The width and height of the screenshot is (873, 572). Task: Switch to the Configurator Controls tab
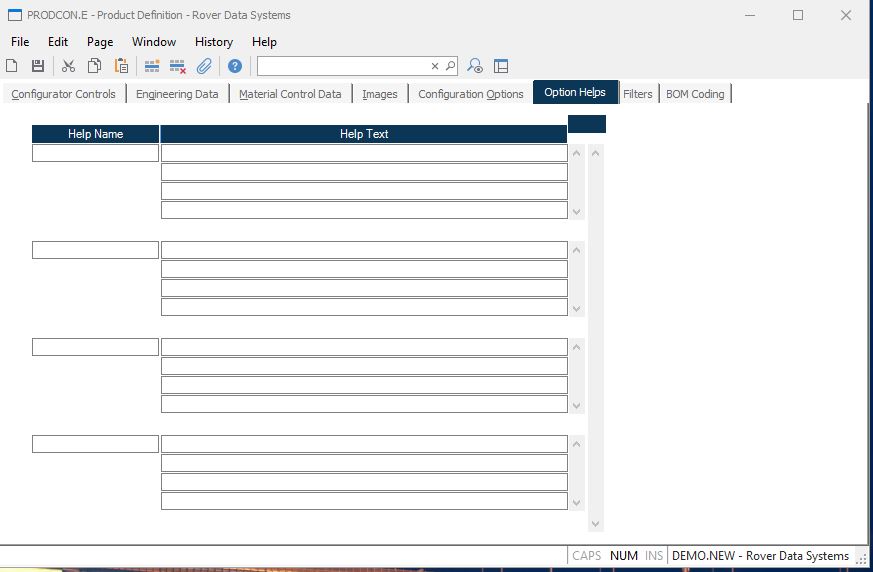63,94
